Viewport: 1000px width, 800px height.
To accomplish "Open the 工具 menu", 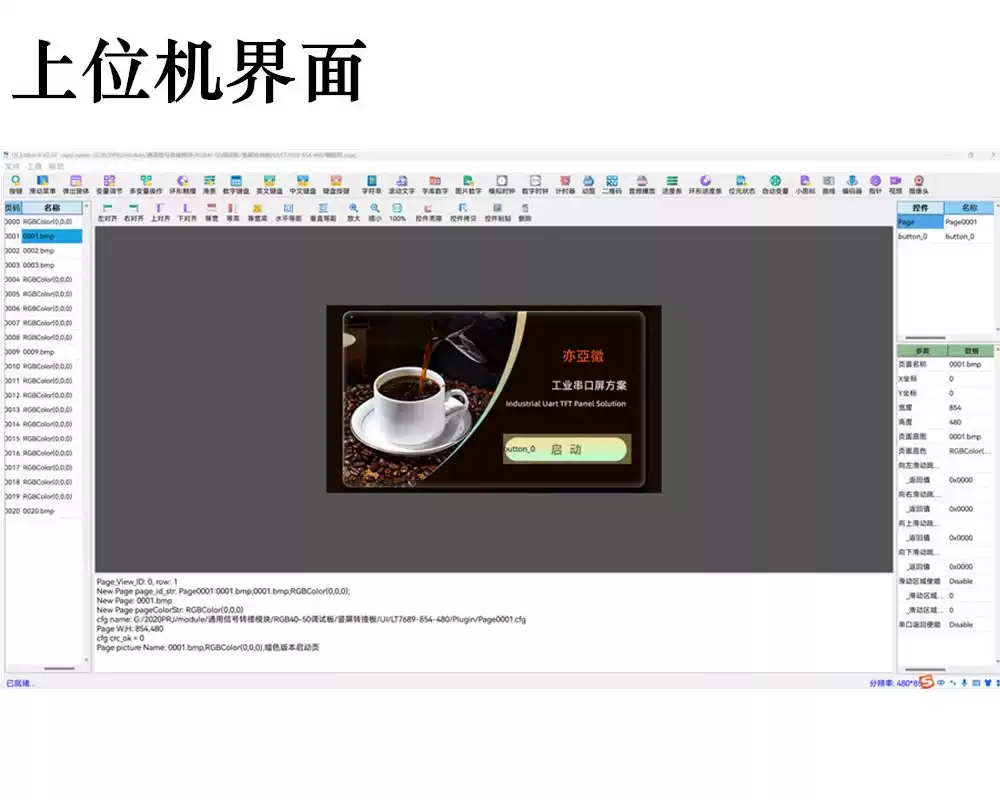I will point(34,166).
